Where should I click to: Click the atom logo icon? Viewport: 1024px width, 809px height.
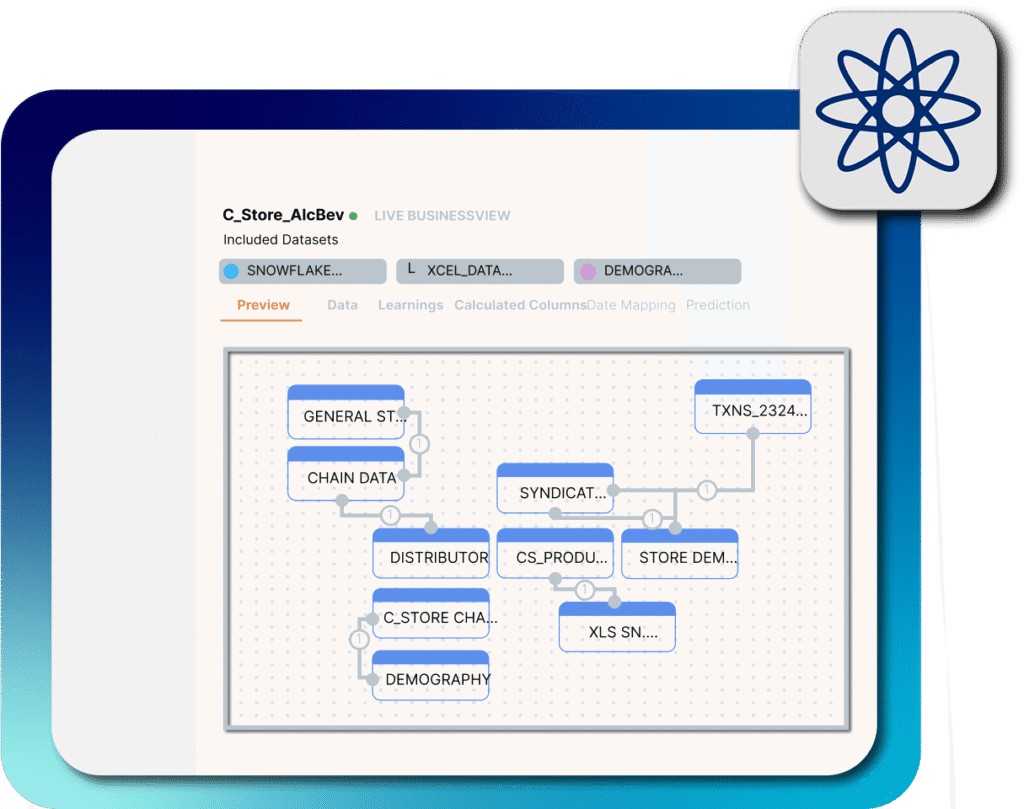pos(898,110)
